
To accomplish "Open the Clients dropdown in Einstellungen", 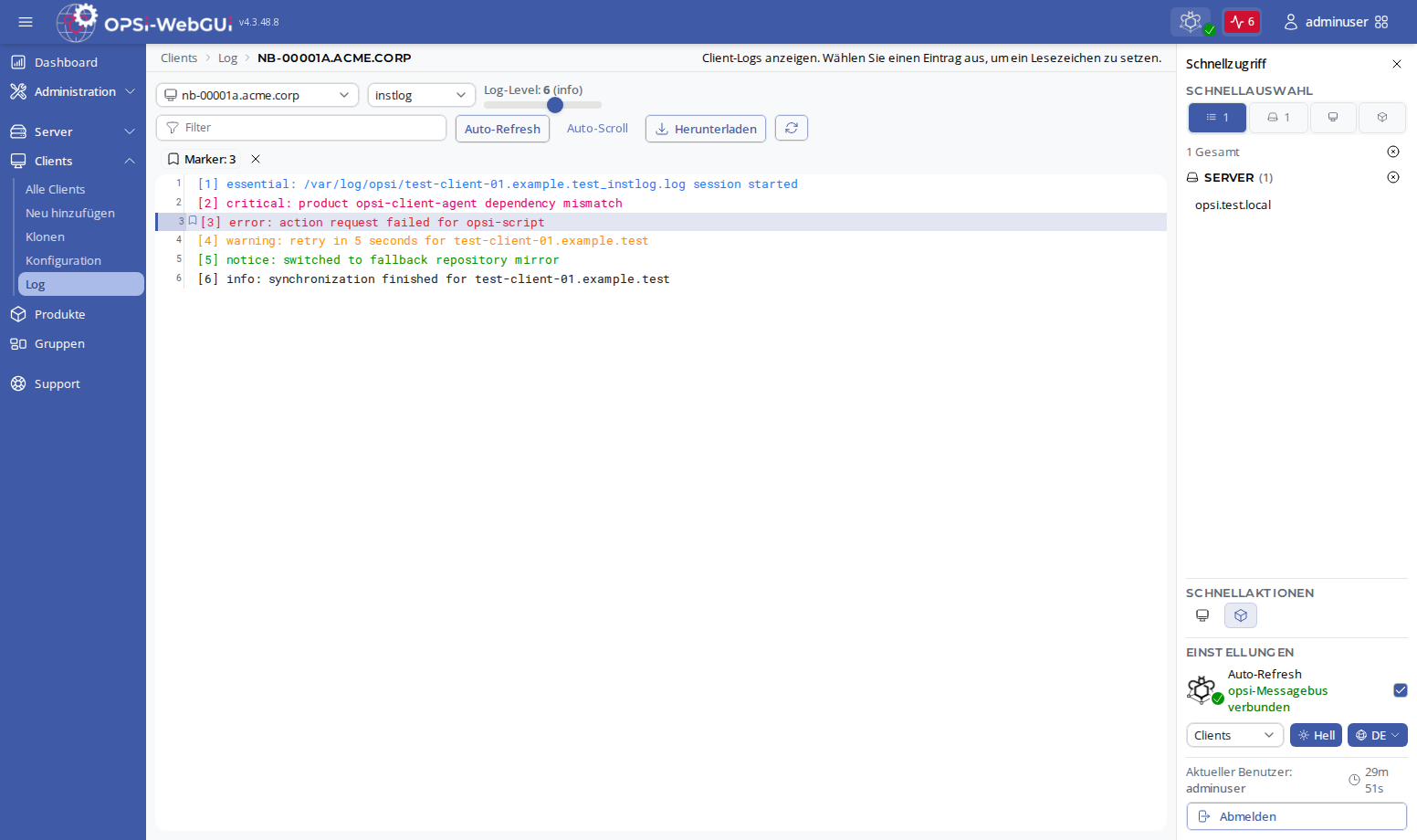I will [x=1234, y=735].
